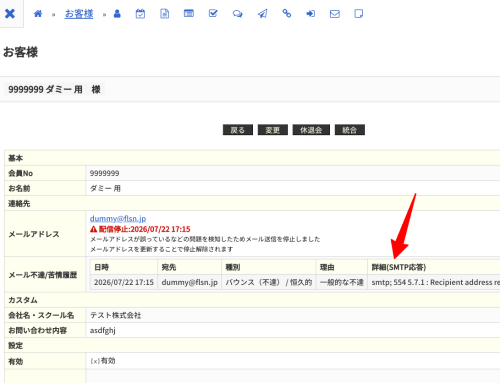
Task: Click the person profile icon
Action: [117, 14]
